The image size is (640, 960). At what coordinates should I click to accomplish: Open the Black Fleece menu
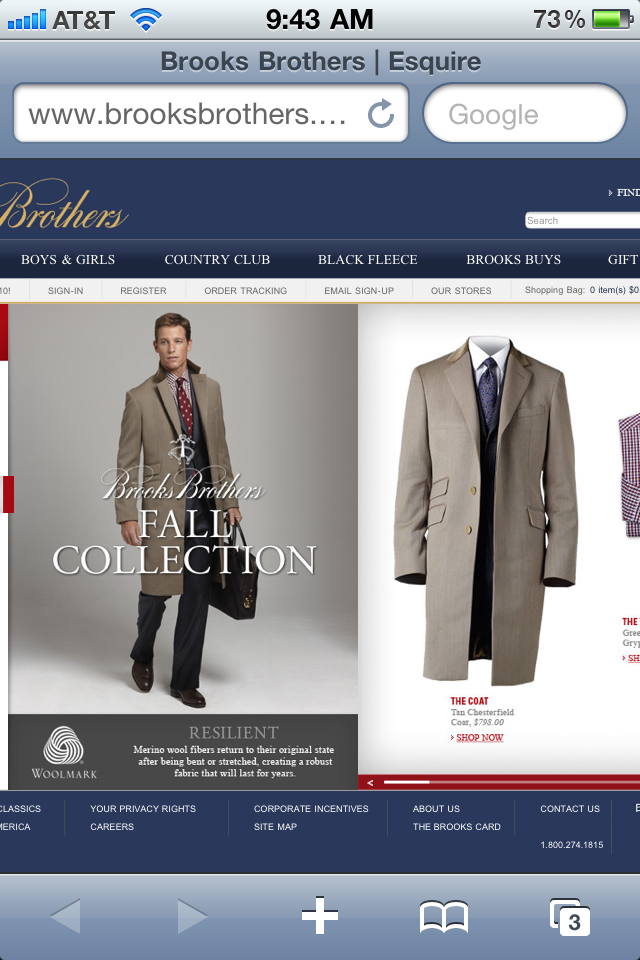[x=367, y=260]
